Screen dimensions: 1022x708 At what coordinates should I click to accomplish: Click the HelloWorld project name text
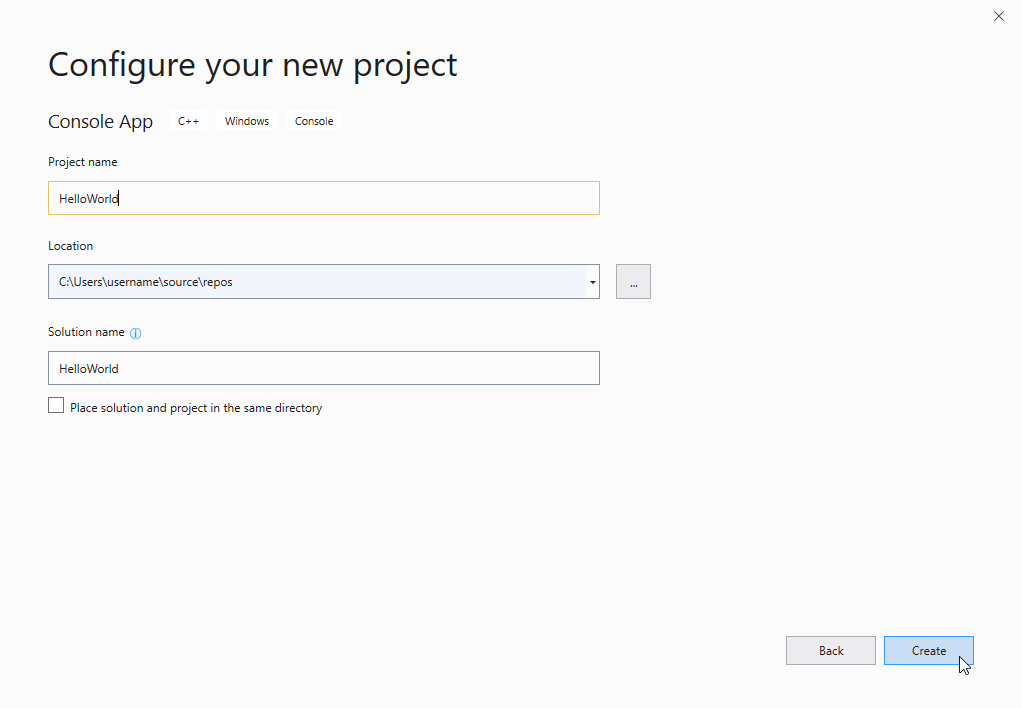[88, 198]
